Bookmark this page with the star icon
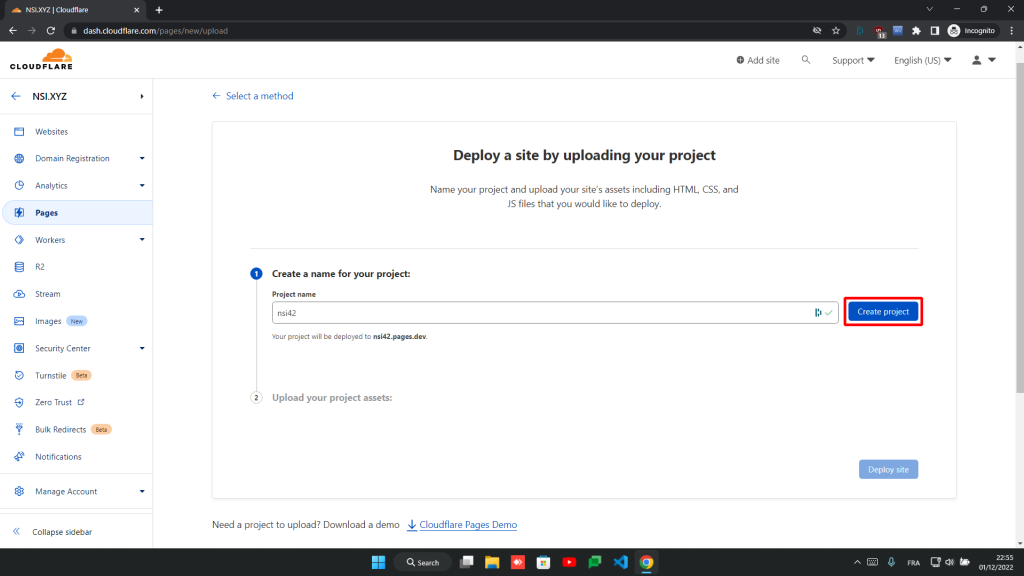 pyautogui.click(x=836, y=31)
